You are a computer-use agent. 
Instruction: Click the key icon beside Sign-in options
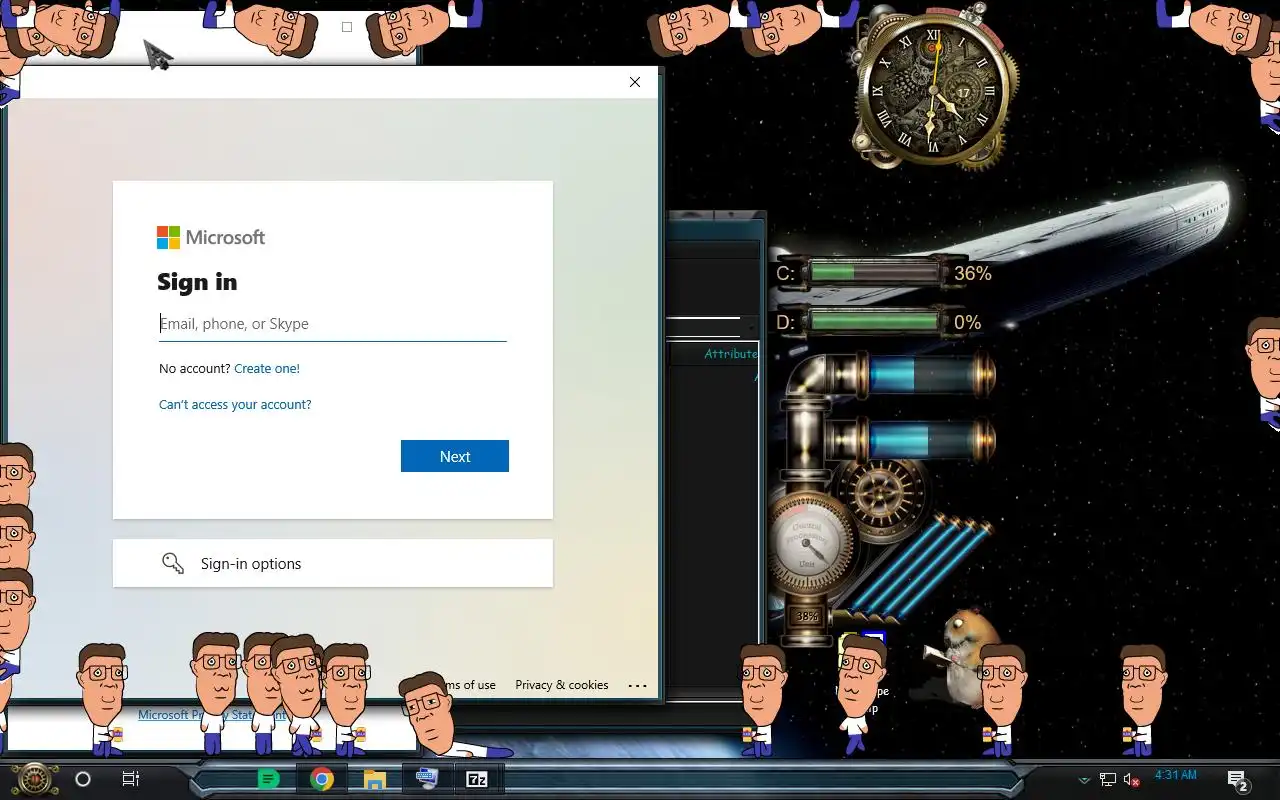[x=173, y=563]
